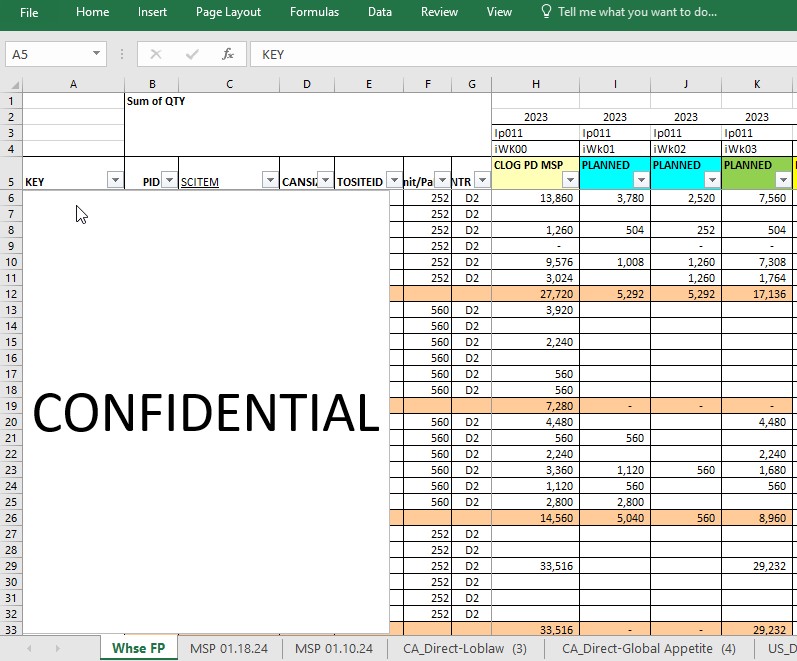797x661 pixels.
Task: Open the CLOG PD MSP filter dropdown
Action: coord(570,180)
